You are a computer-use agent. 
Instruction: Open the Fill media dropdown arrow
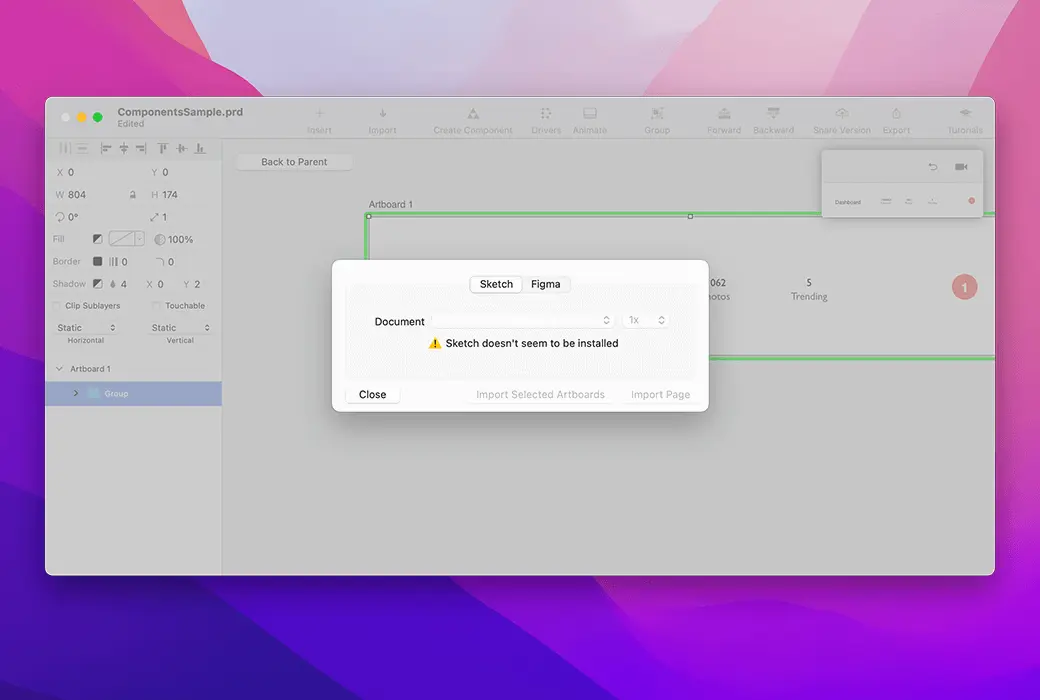(139, 239)
